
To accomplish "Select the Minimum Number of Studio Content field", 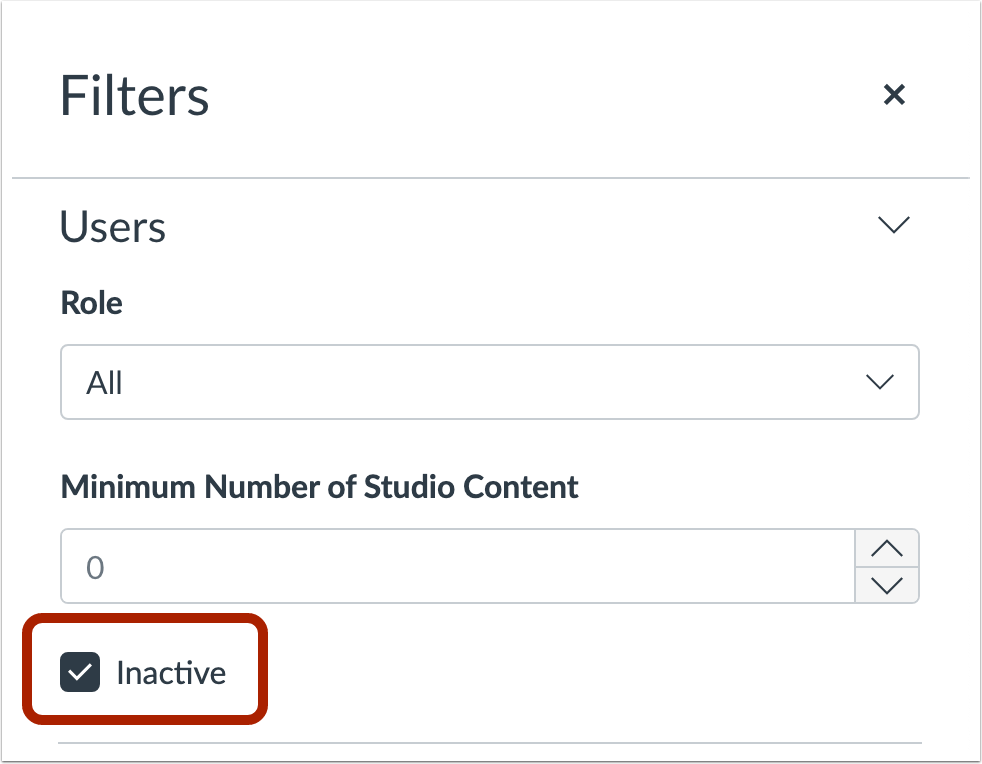I will [x=450, y=566].
